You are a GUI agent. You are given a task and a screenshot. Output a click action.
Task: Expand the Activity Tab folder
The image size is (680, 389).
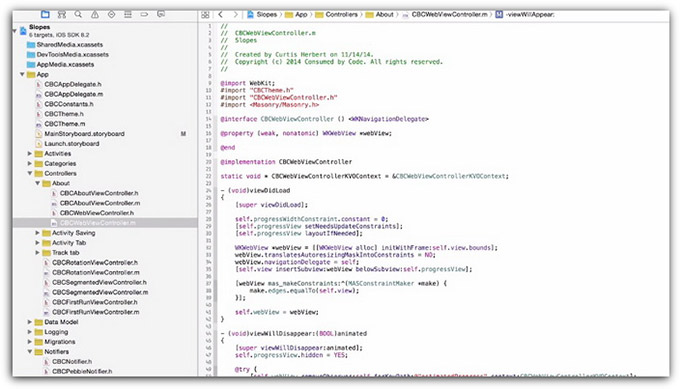coord(37,243)
